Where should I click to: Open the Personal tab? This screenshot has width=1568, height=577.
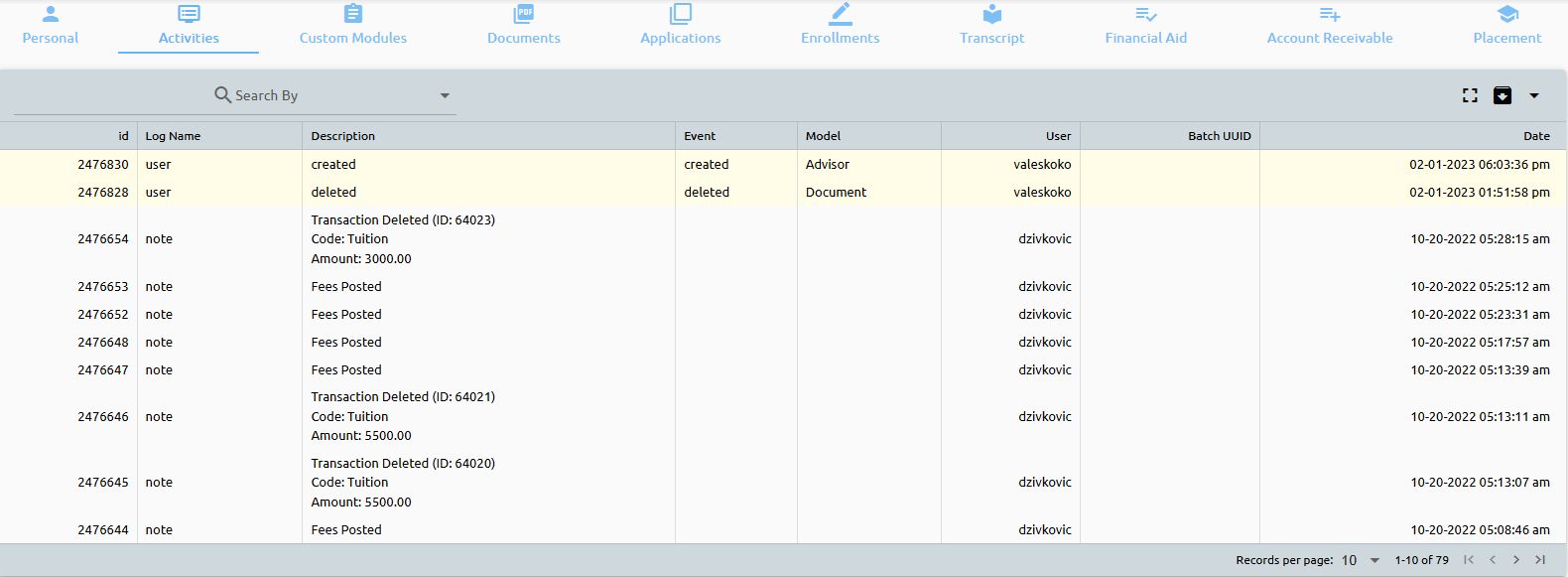click(x=51, y=27)
